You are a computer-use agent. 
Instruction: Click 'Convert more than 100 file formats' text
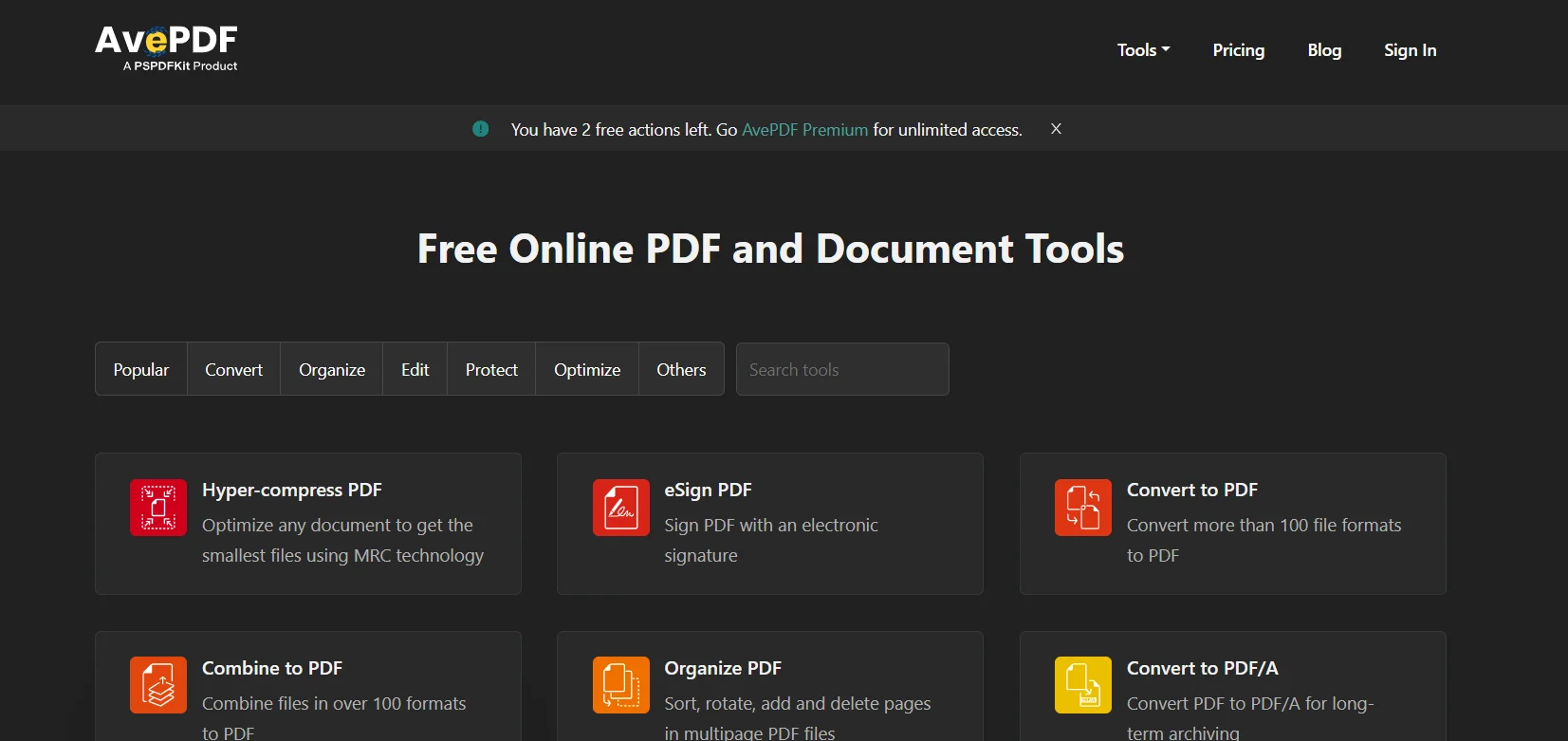pyautogui.click(x=1264, y=525)
